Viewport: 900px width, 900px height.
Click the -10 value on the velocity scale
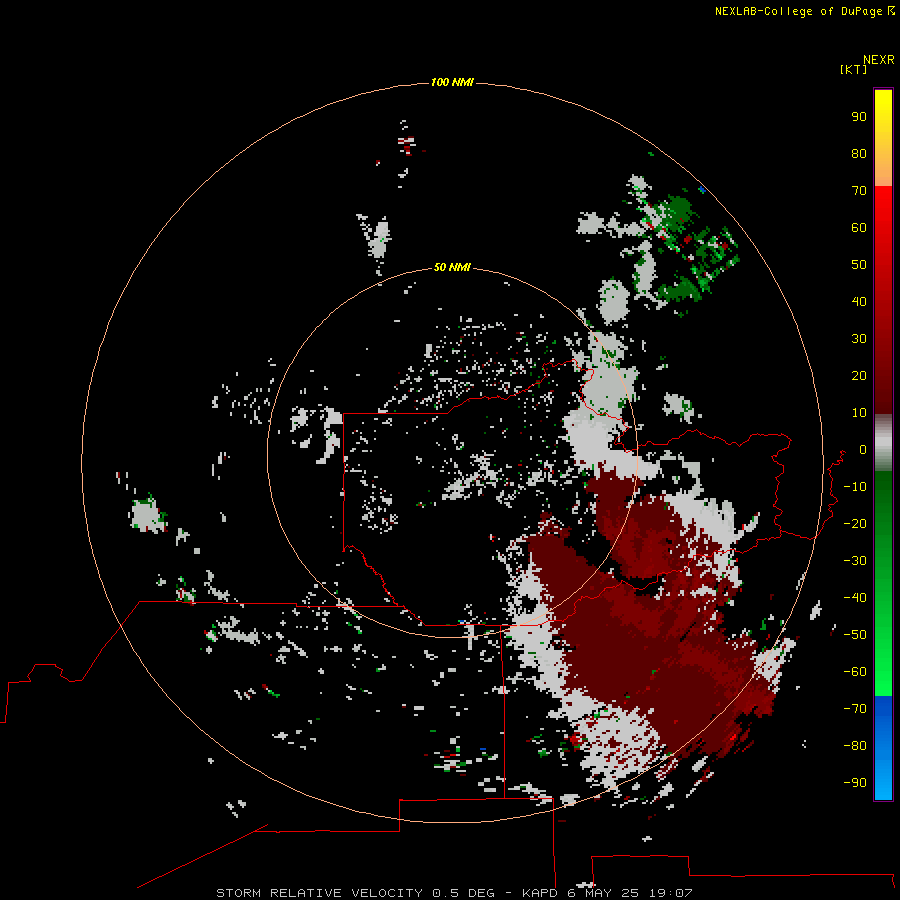click(855, 487)
